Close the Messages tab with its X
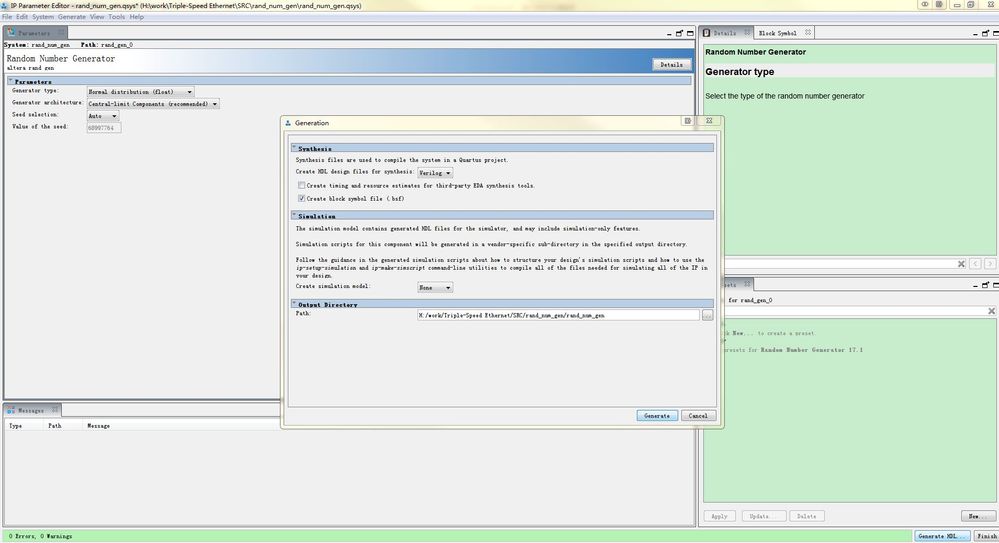This screenshot has width=999, height=543. [55, 410]
